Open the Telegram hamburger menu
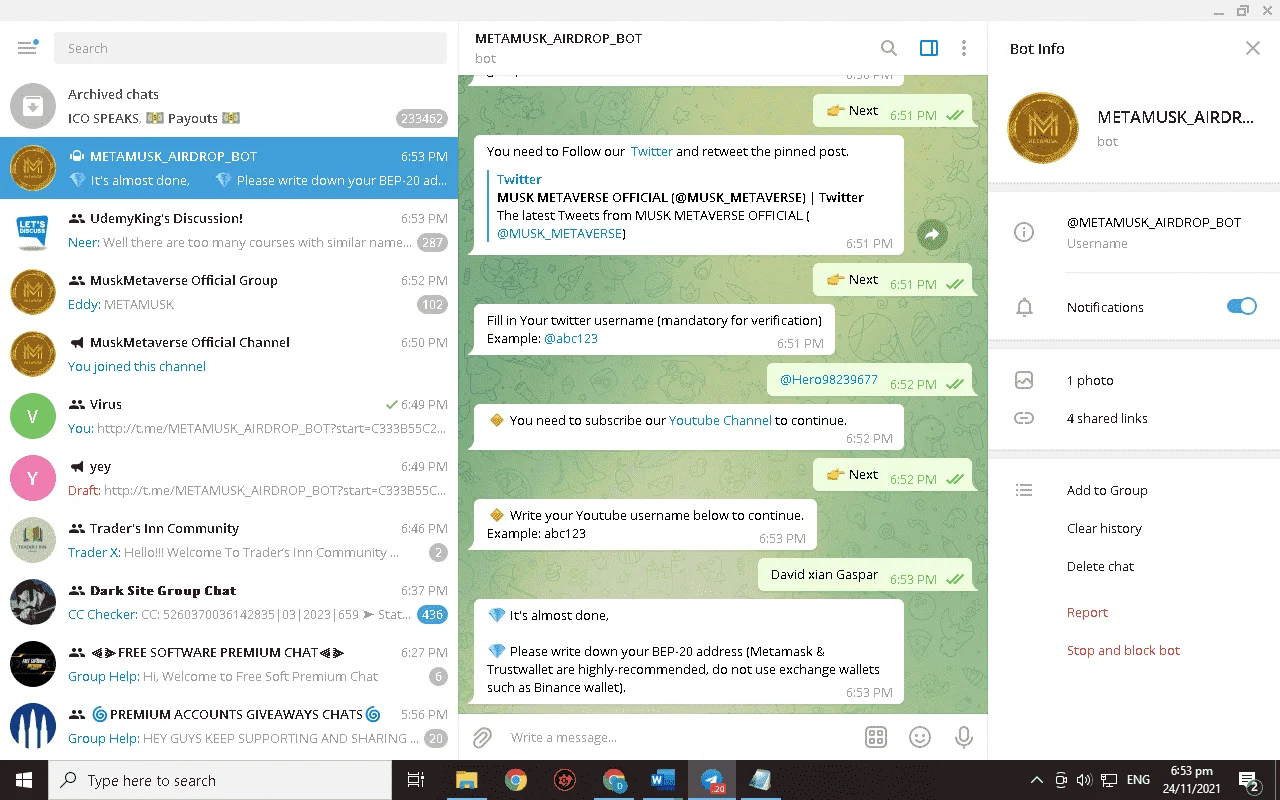The image size is (1280, 800). point(27,48)
